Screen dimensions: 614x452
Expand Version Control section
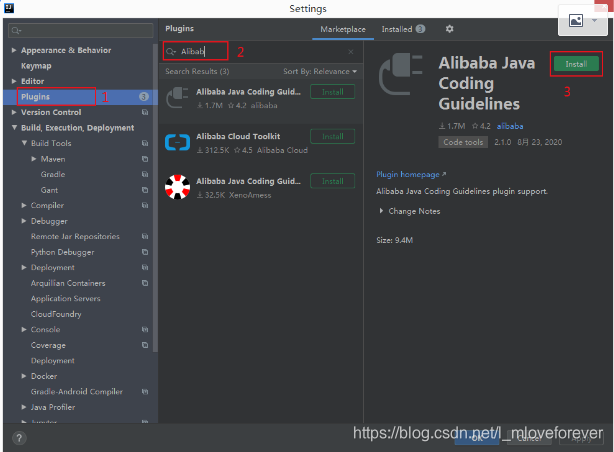tap(14, 112)
